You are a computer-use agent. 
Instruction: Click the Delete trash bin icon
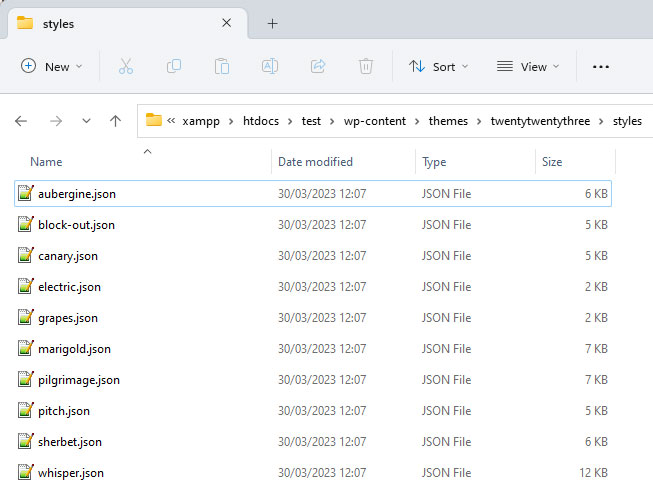tap(366, 66)
